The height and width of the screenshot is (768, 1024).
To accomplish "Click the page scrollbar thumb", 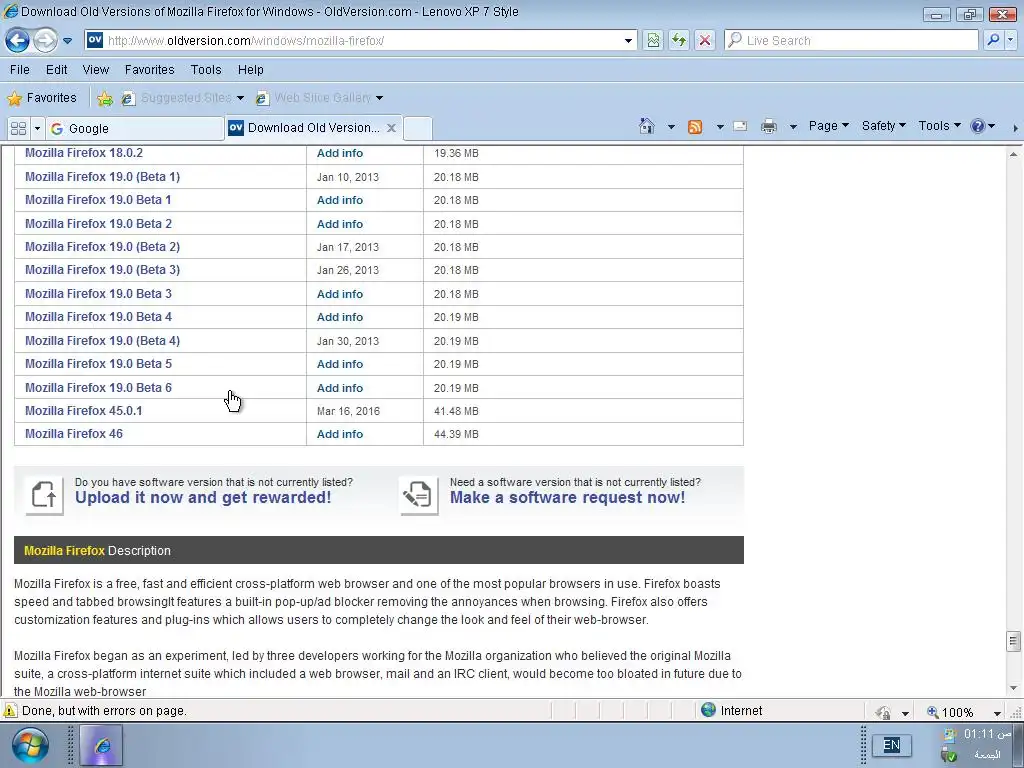I will click(1013, 641).
